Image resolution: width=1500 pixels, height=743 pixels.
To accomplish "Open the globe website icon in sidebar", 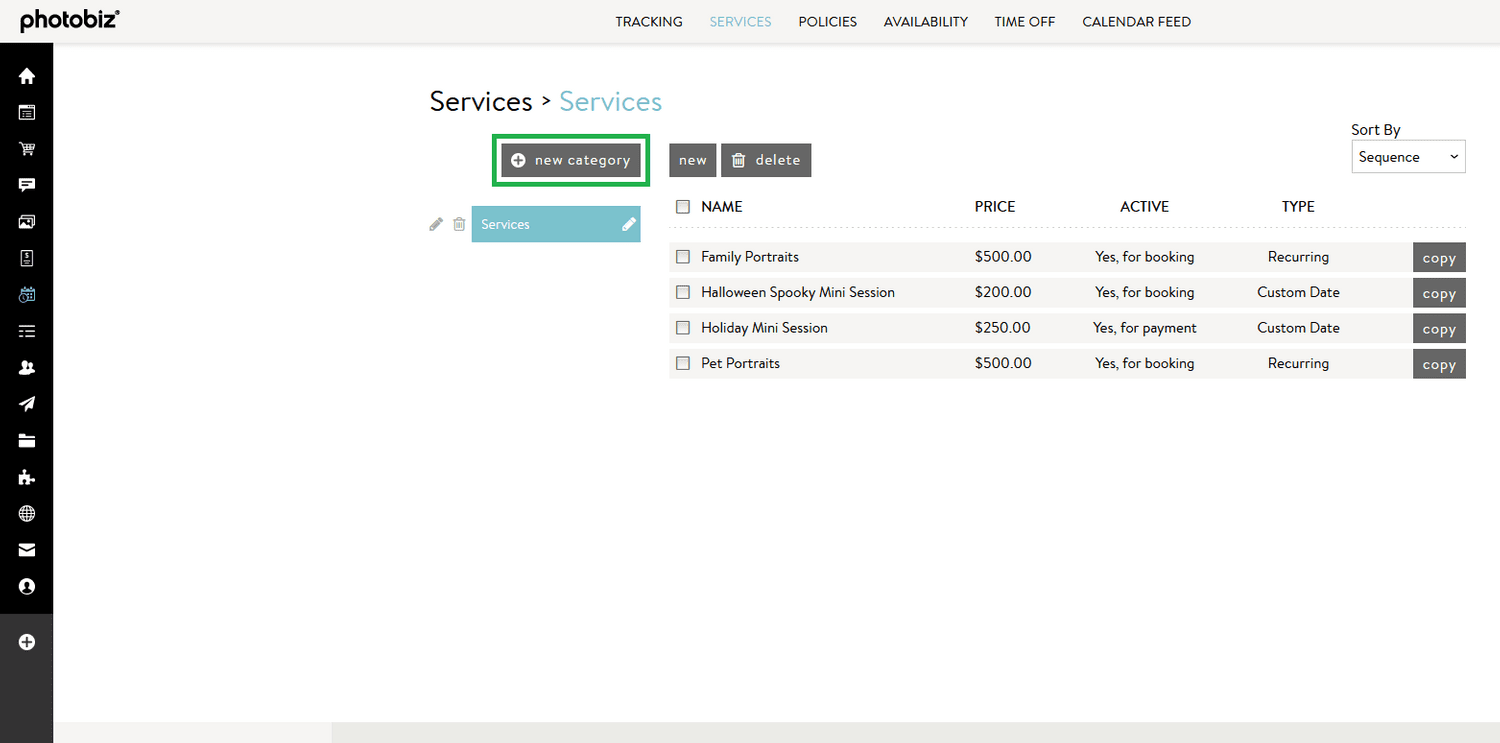I will click(x=27, y=513).
